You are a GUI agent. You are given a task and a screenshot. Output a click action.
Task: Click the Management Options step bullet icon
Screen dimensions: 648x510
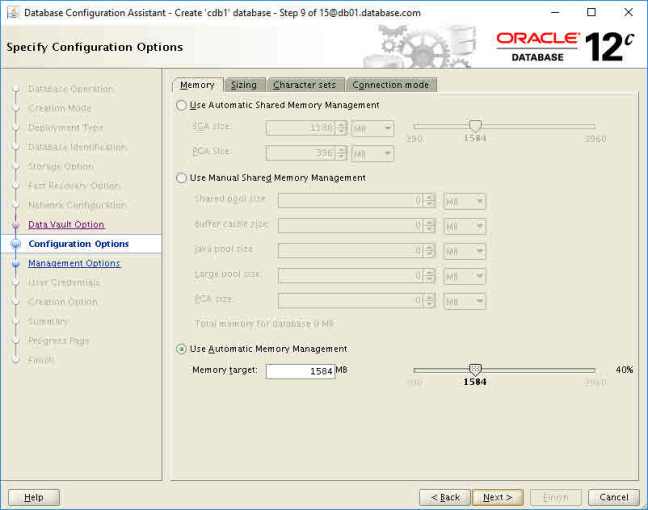tap(16, 264)
